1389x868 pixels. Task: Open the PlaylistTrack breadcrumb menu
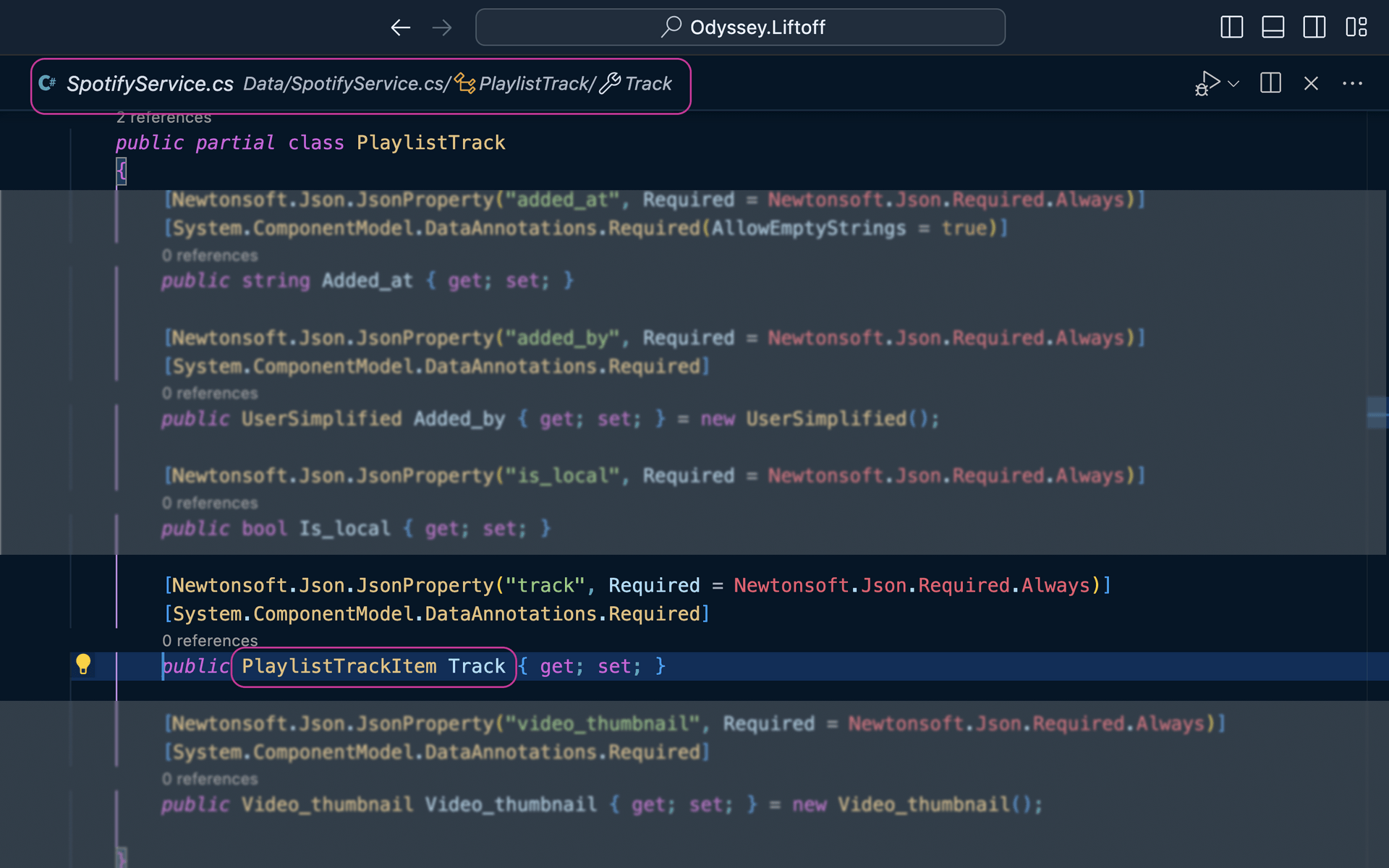535,83
